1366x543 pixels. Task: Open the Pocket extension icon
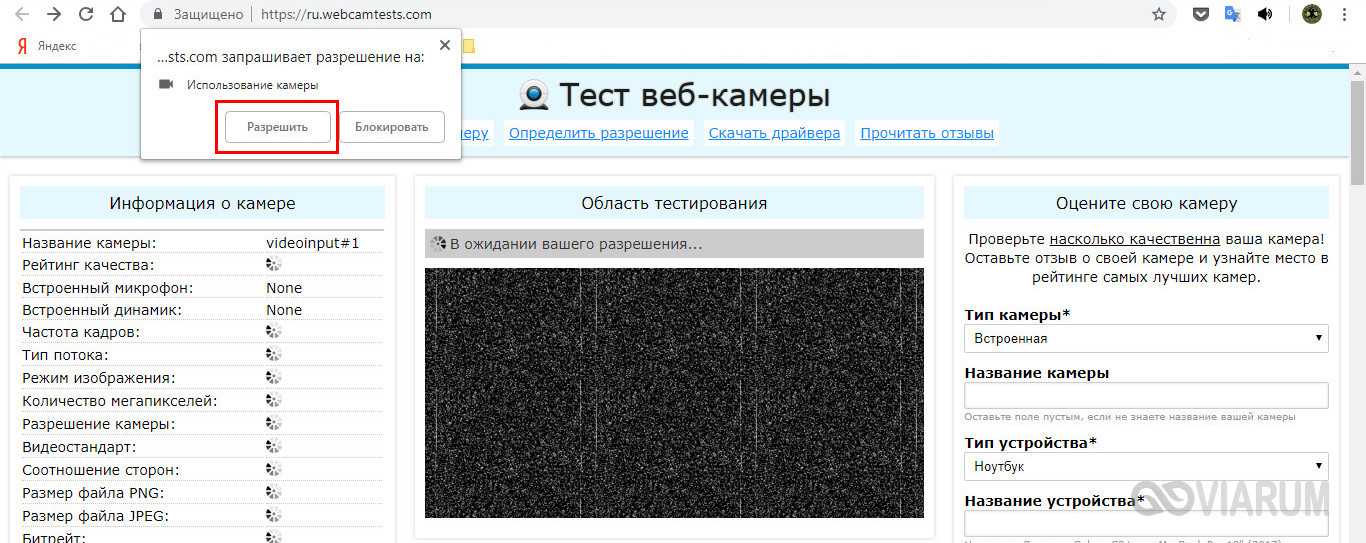(x=1201, y=14)
